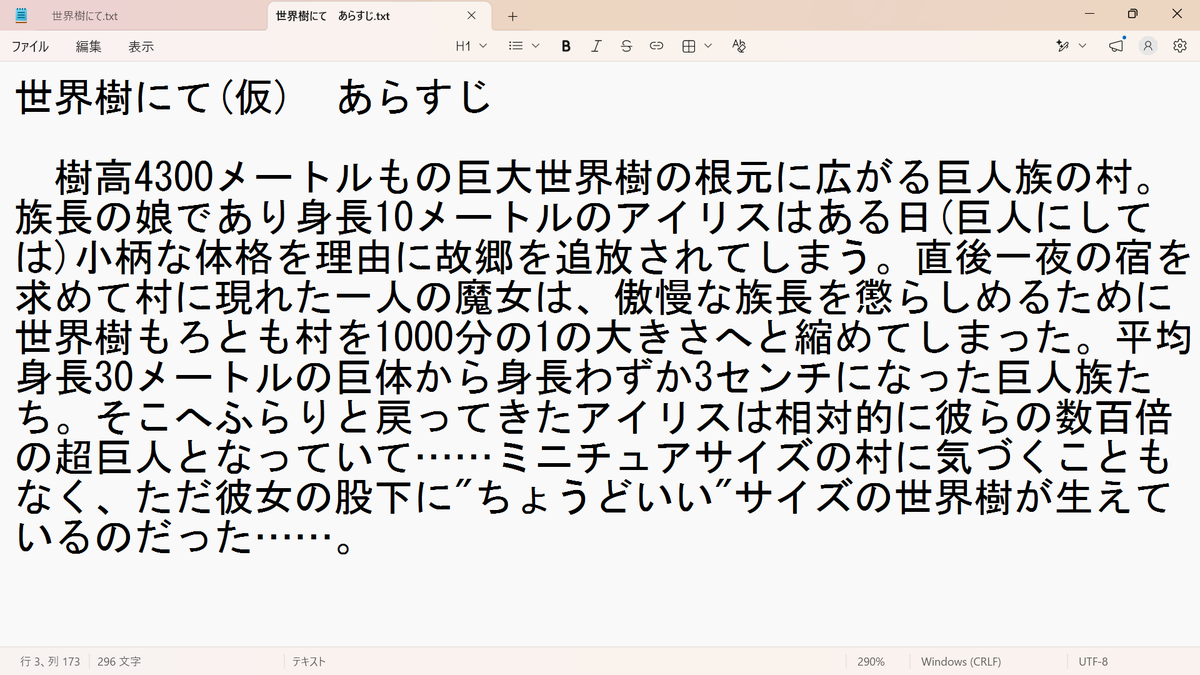Viewport: 1200px width, 675px height.
Task: Toggle bold formatting
Action: [x=566, y=46]
